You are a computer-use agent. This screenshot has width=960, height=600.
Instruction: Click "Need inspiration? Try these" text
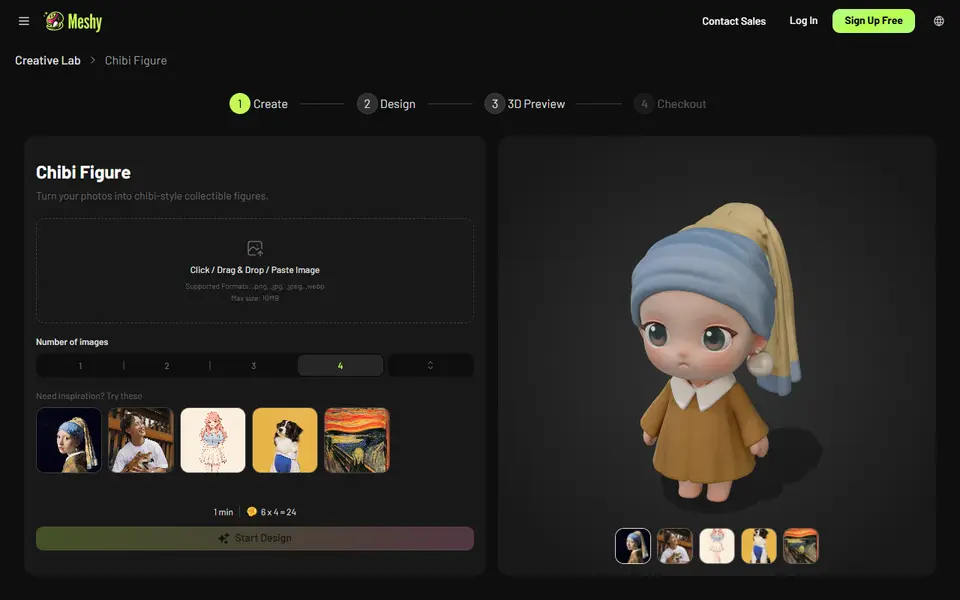point(89,396)
